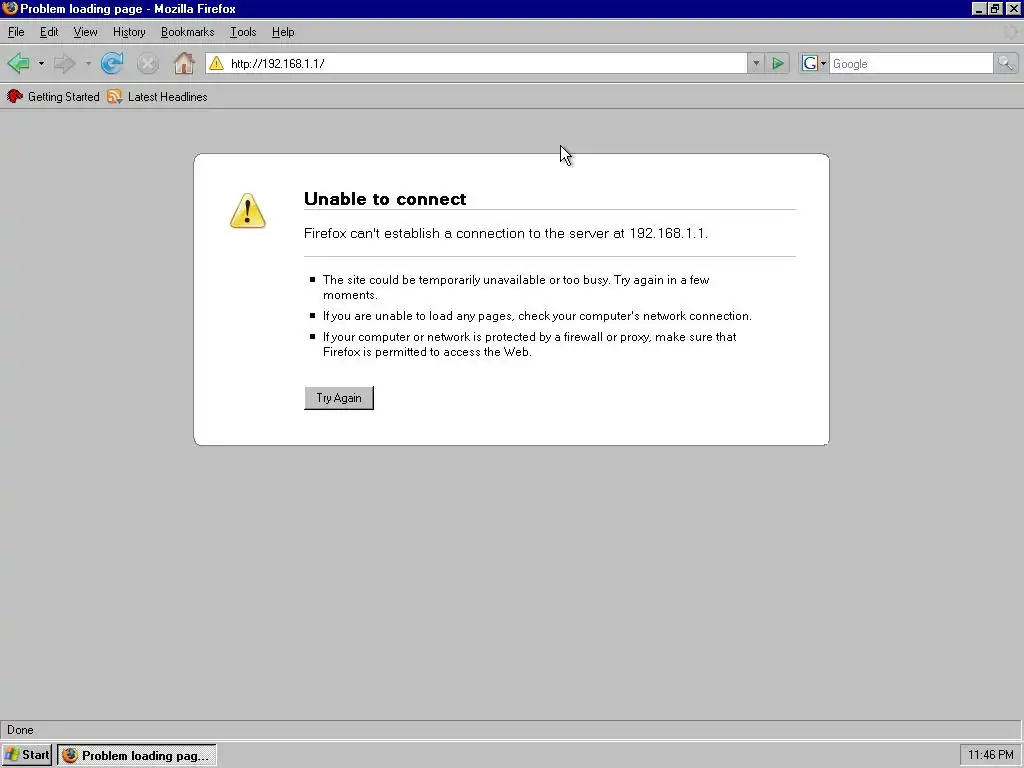The width and height of the screenshot is (1024, 768).
Task: Click the Unable to connect heading
Action: 385,199
